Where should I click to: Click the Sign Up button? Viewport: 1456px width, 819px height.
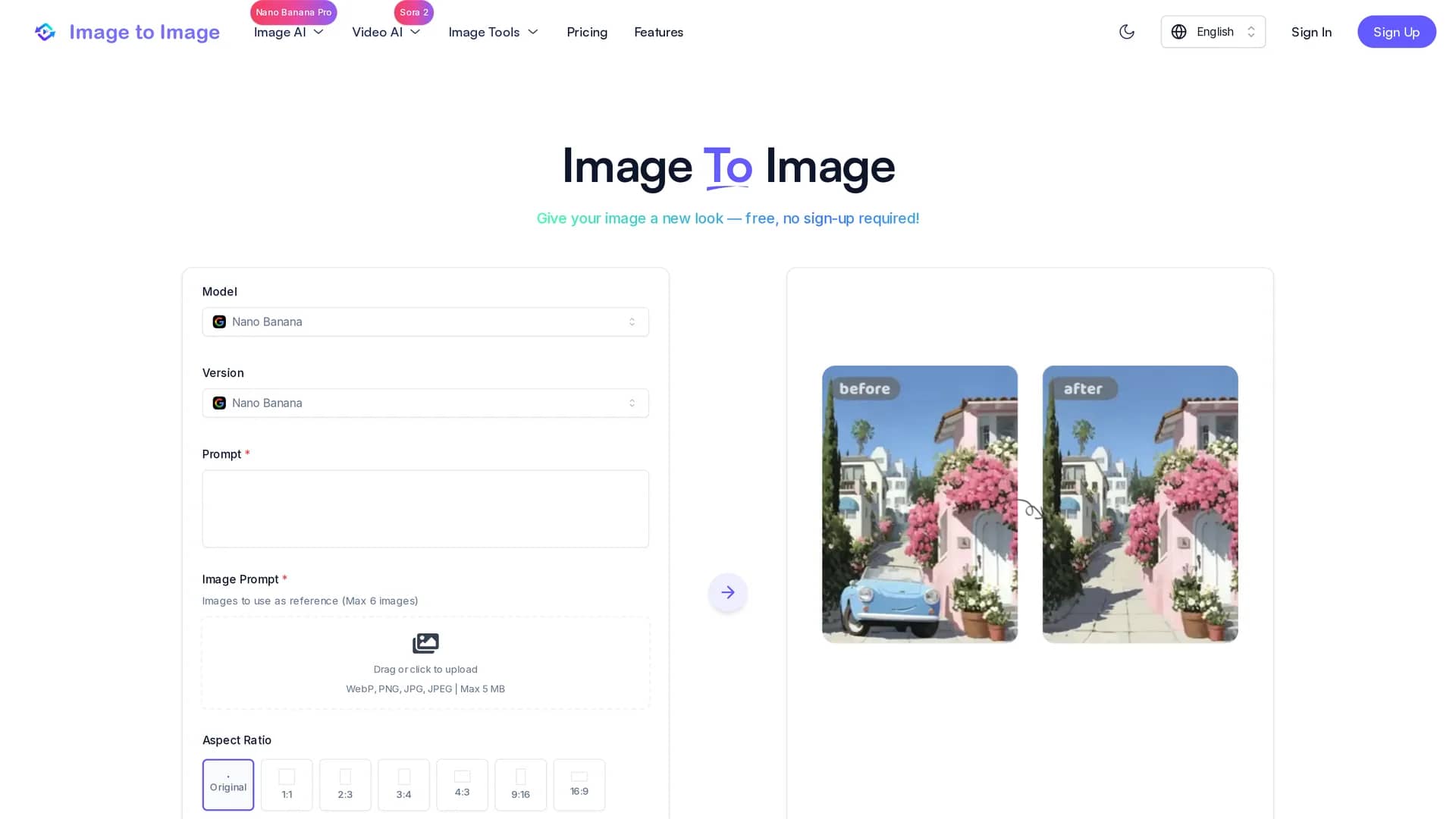(x=1396, y=32)
